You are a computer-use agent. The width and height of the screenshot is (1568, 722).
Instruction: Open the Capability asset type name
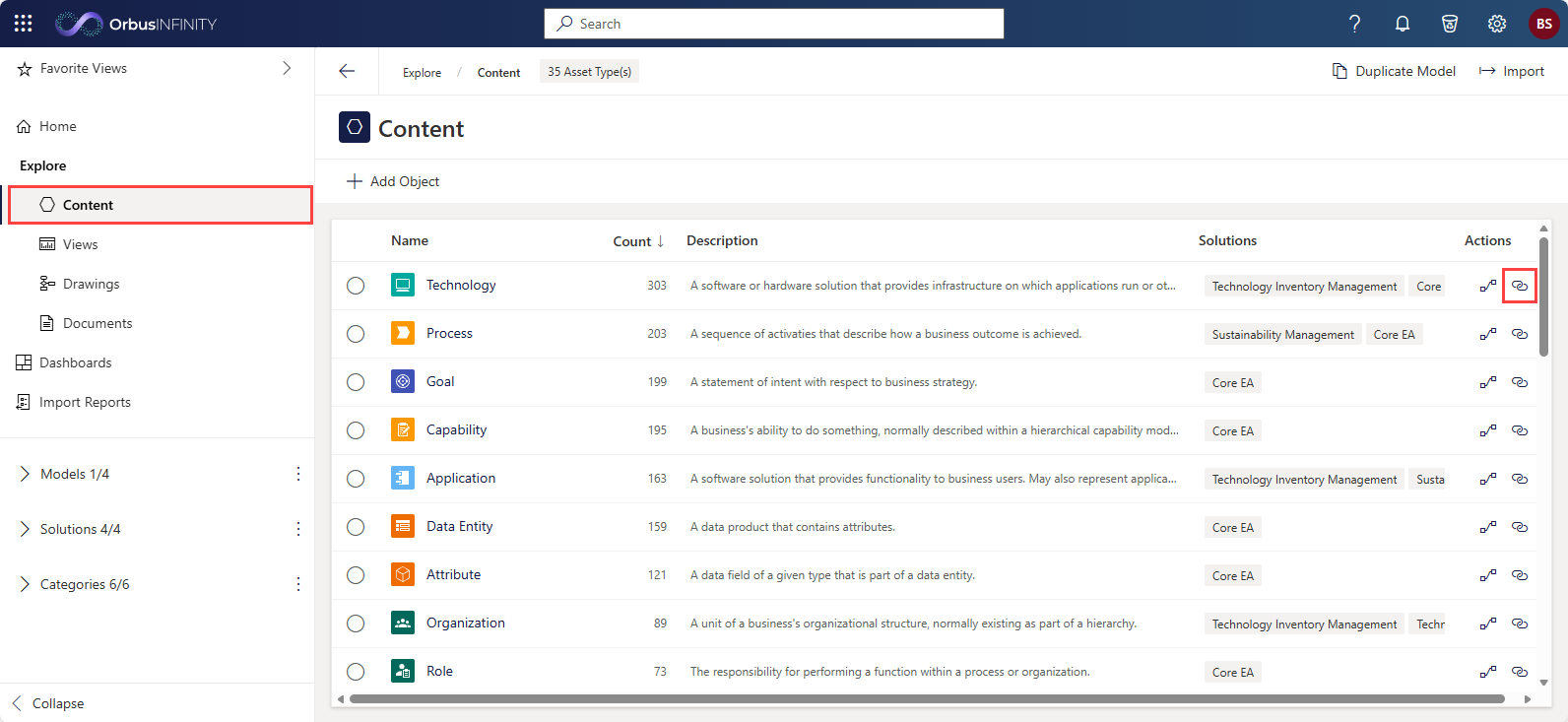point(456,429)
